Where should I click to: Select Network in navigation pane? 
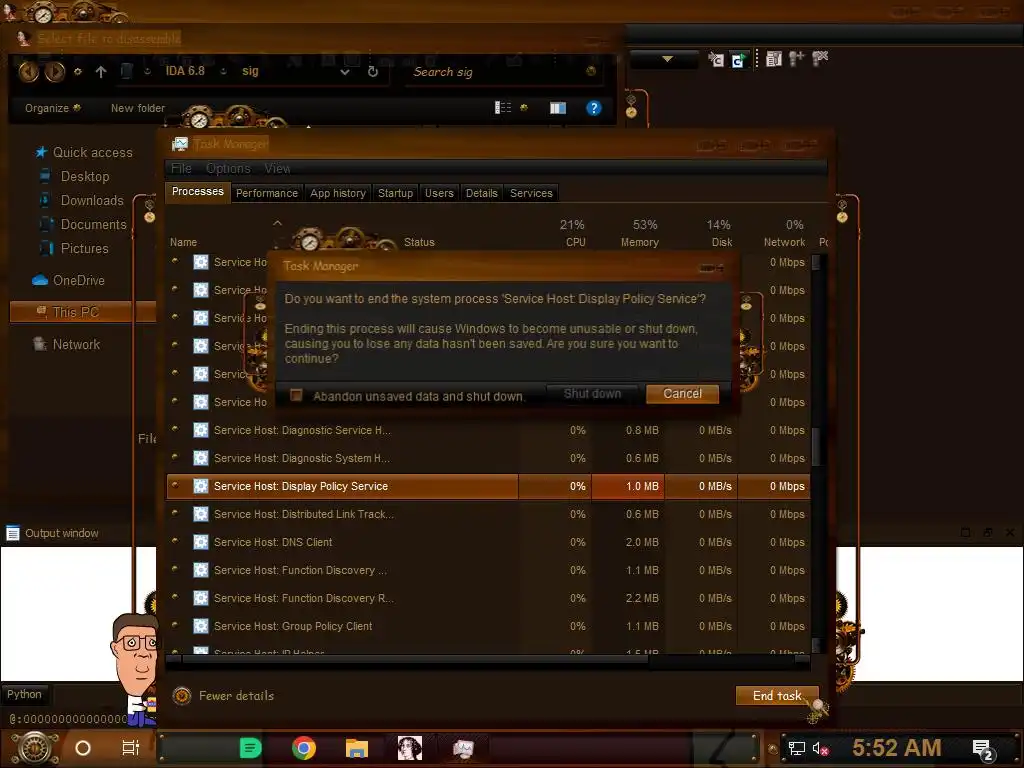(76, 344)
